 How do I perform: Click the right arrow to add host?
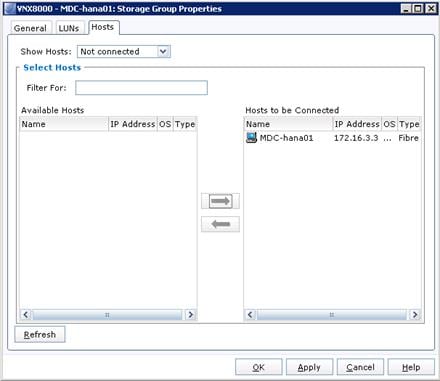[220, 201]
